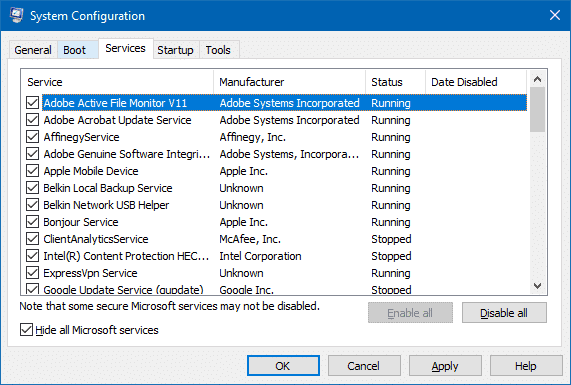The image size is (571, 385).
Task: Click Intel Corporation manufacturer cell
Action: click(x=260, y=256)
